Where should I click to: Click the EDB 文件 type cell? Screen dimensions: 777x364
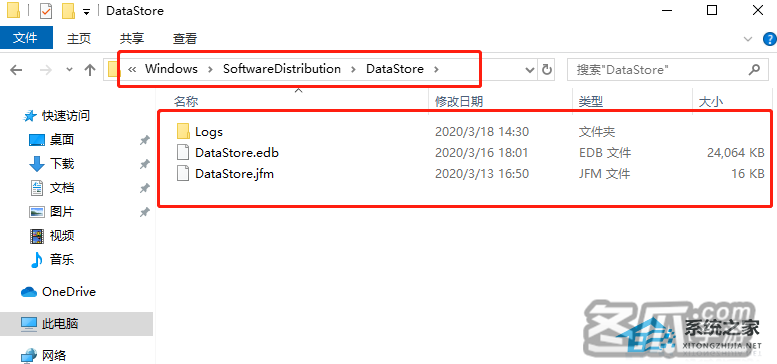point(605,153)
